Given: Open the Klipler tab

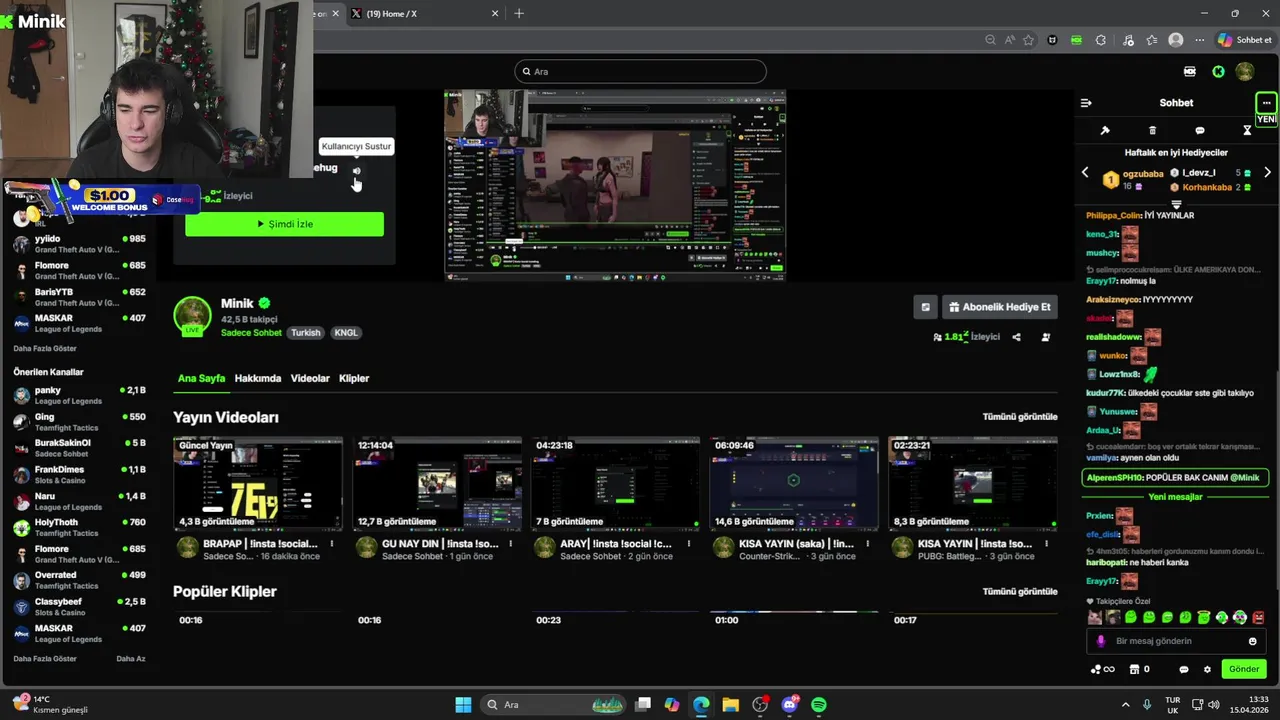Looking at the screenshot, I should 354,378.
